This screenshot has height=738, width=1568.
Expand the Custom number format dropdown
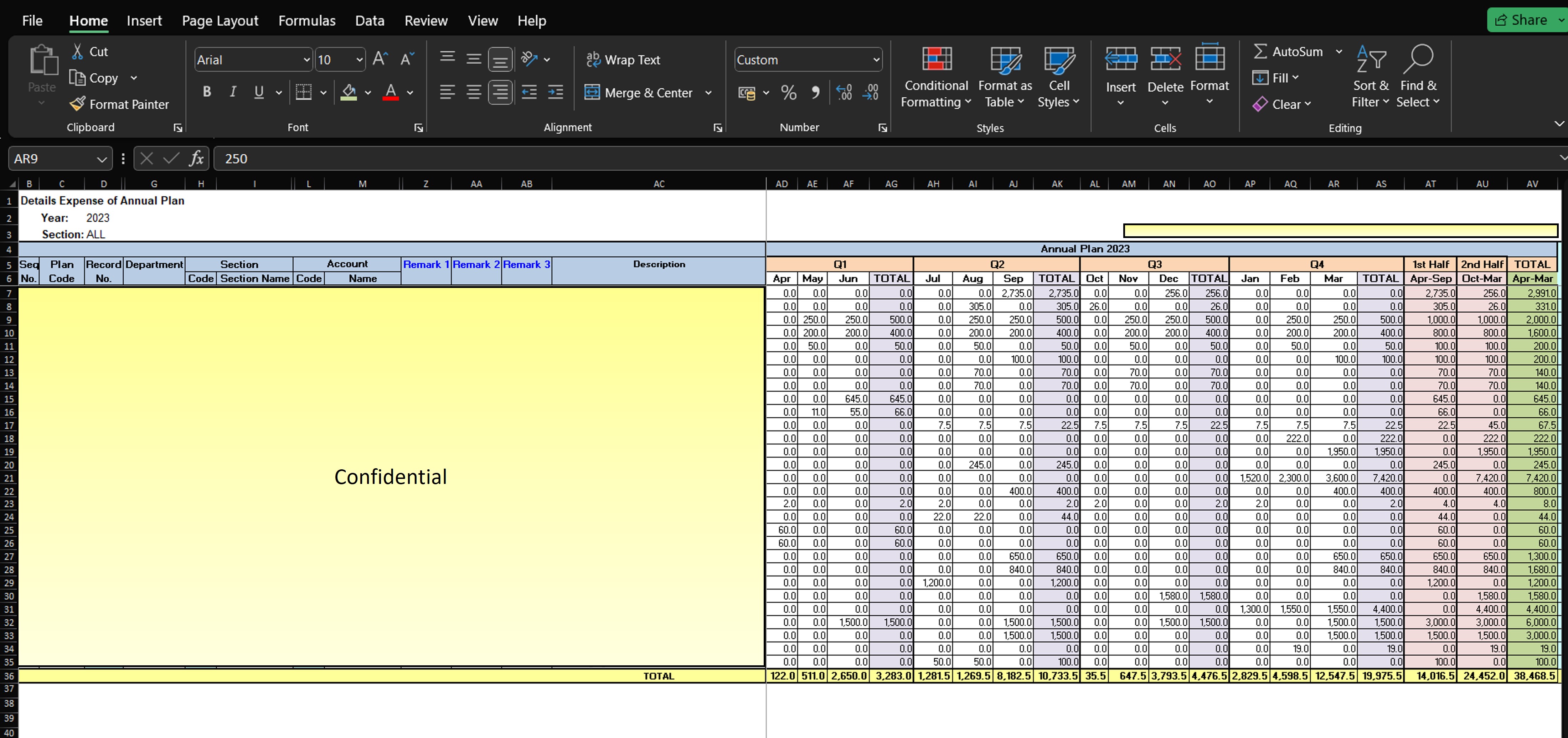tap(876, 60)
